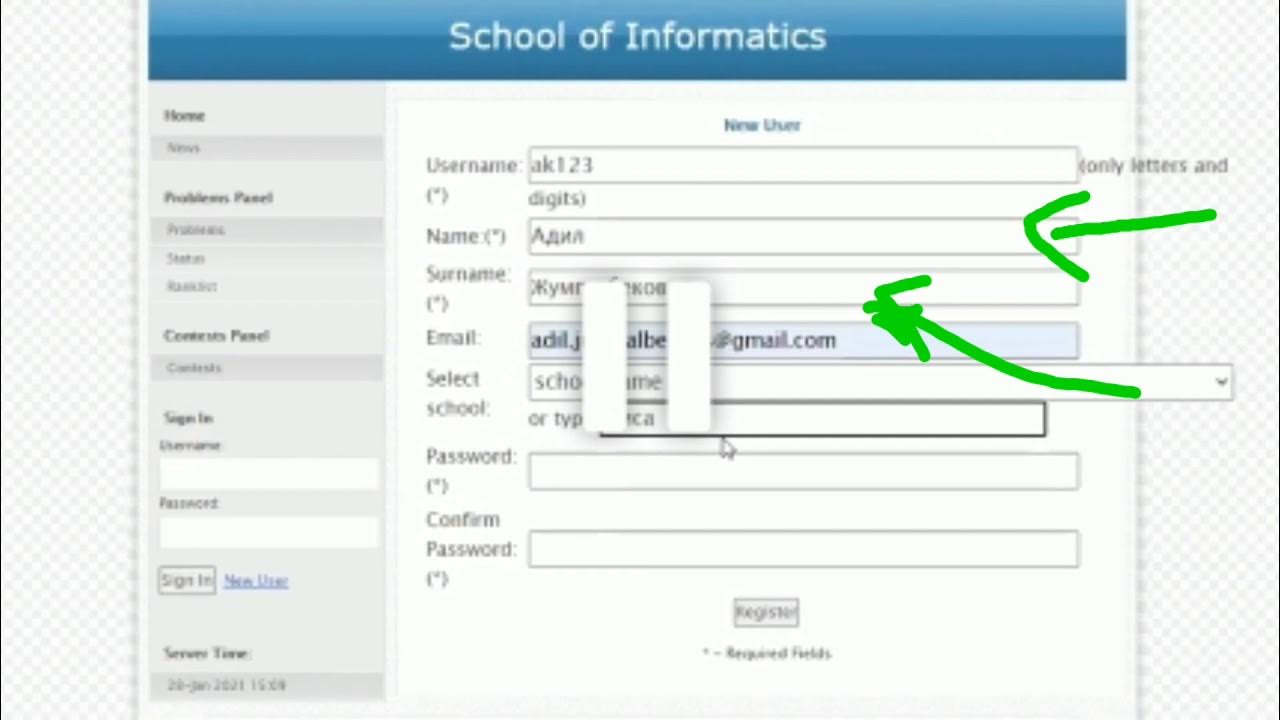The image size is (1280, 720).
Task: Click the Sign In button
Action: coord(187,580)
